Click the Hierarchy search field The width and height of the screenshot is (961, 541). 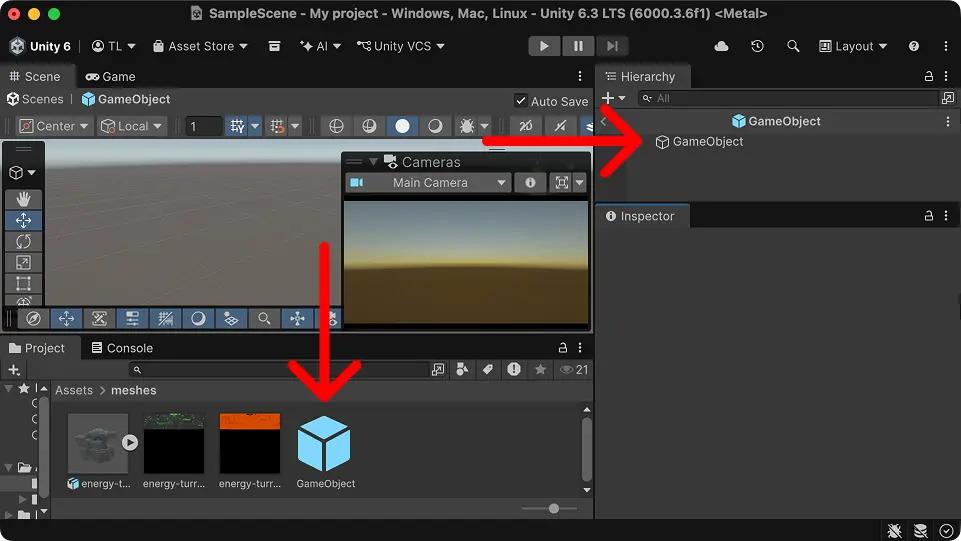coord(788,98)
